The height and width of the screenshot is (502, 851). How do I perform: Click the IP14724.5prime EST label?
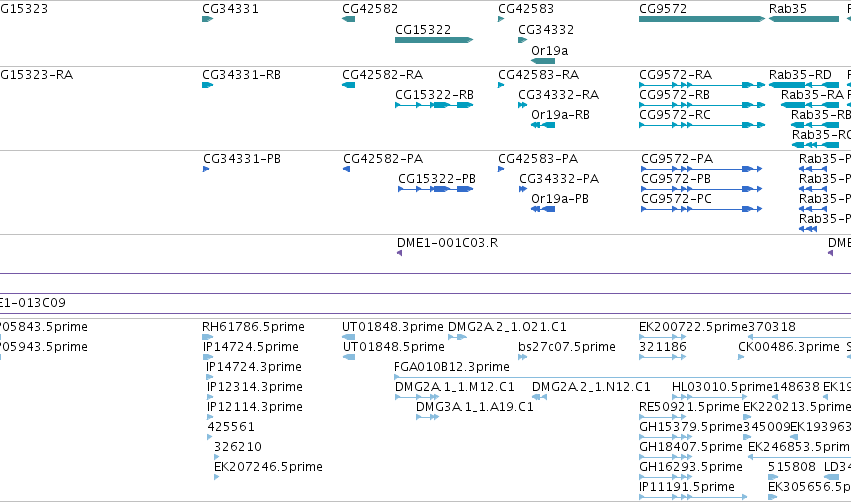[251, 347]
